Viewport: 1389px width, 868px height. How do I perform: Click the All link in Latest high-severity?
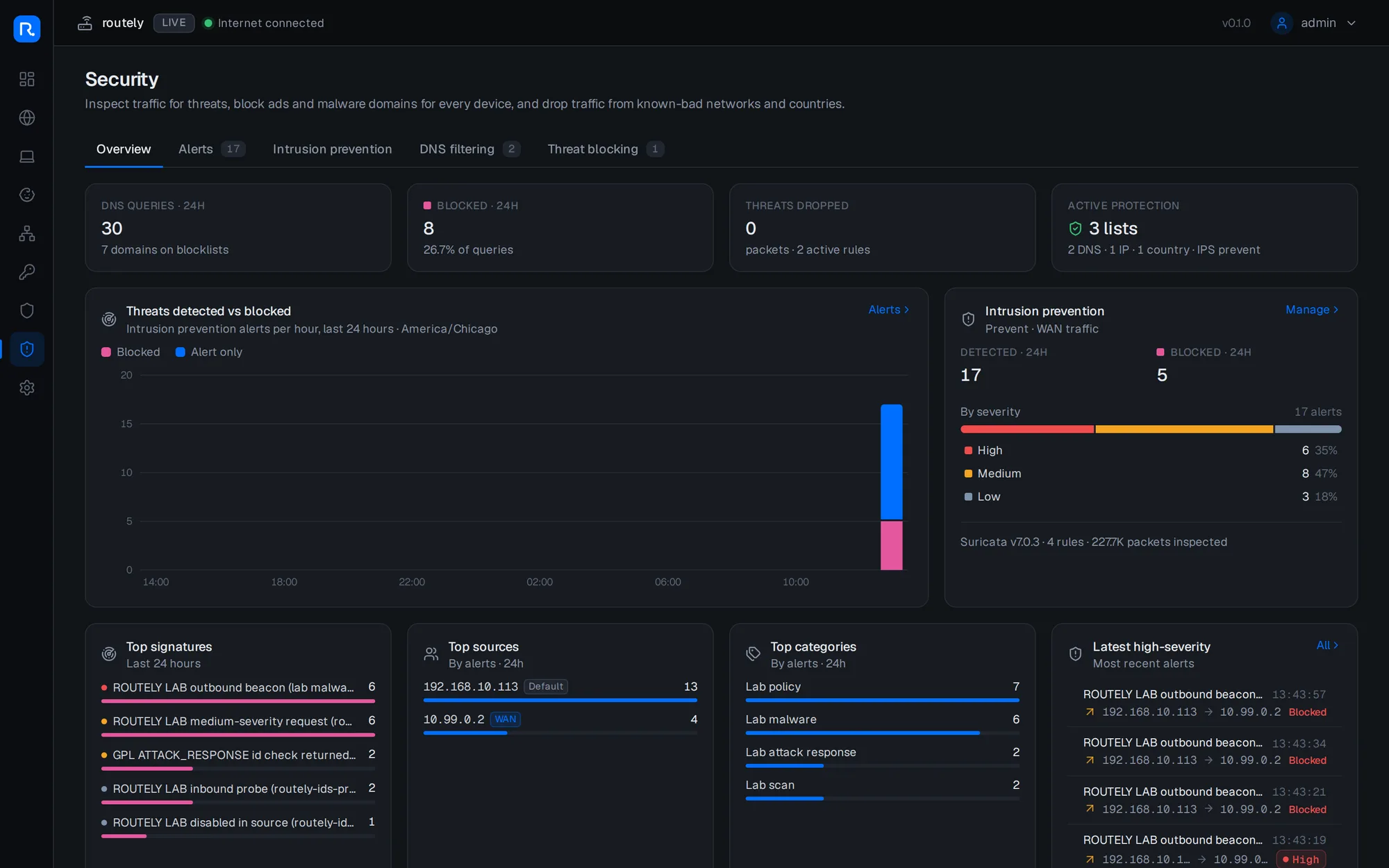coord(1328,645)
